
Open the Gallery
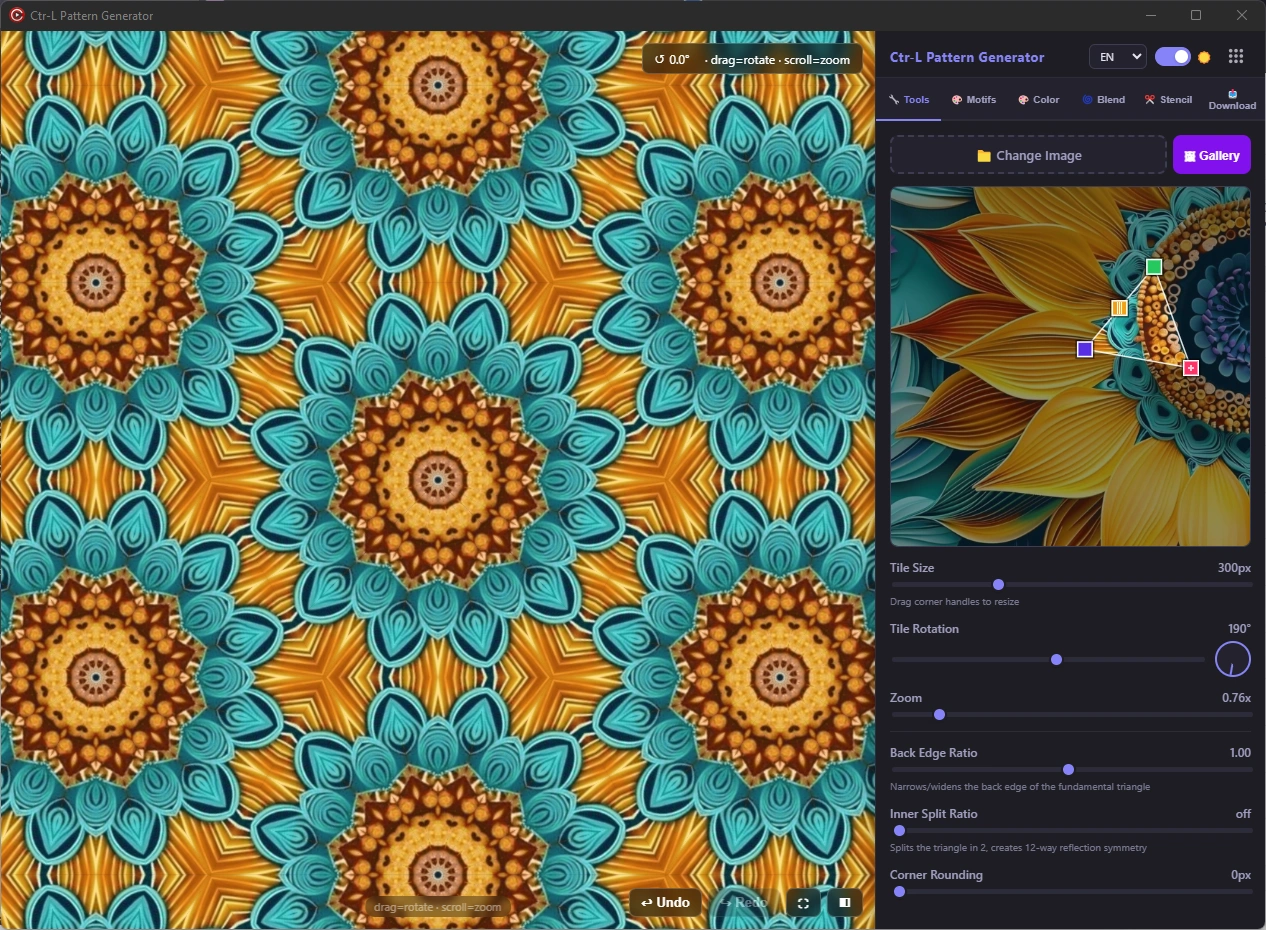tap(1212, 155)
